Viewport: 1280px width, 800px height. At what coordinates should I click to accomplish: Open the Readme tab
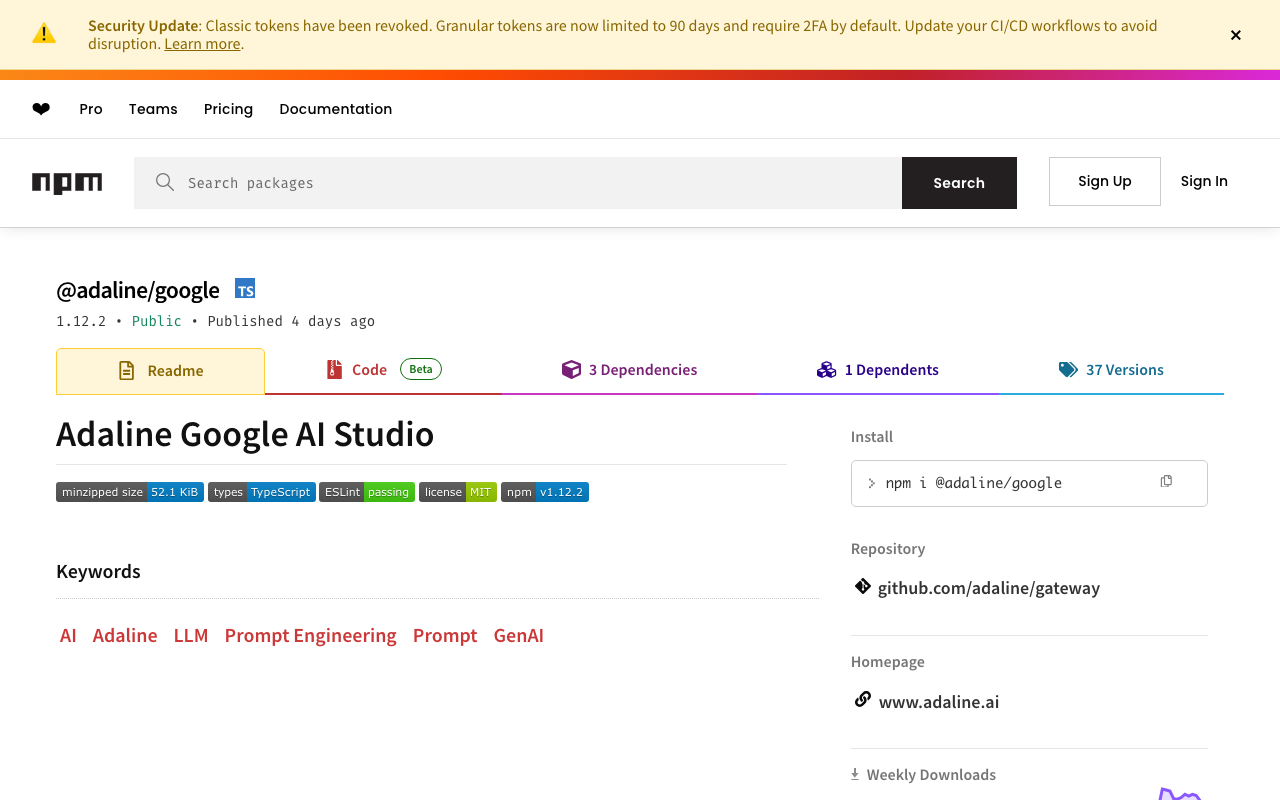coord(161,371)
